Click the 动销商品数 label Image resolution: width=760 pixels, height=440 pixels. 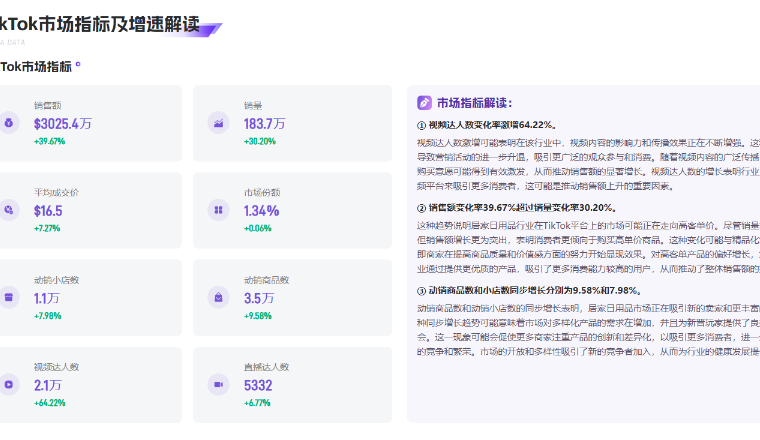coord(267,280)
